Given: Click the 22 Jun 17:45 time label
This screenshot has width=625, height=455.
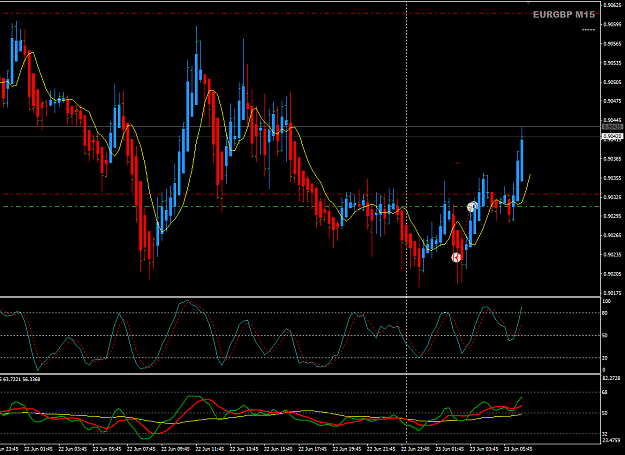Looking at the screenshot, I should point(313,449).
